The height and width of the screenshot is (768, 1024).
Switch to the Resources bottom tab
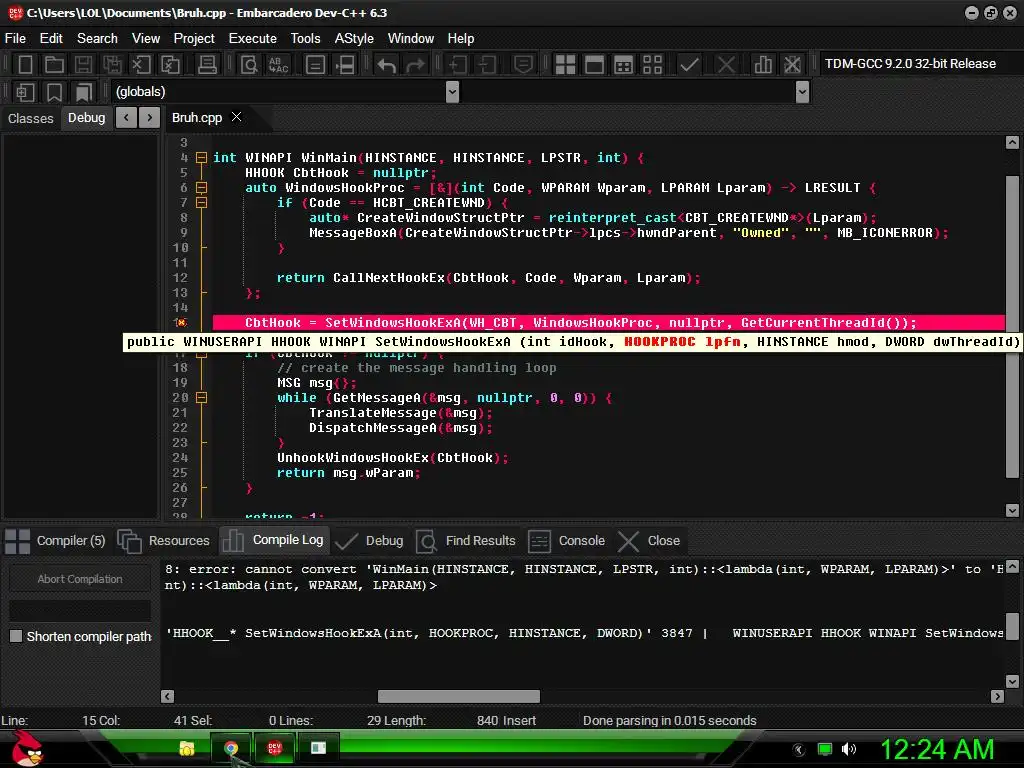pyautogui.click(x=164, y=541)
